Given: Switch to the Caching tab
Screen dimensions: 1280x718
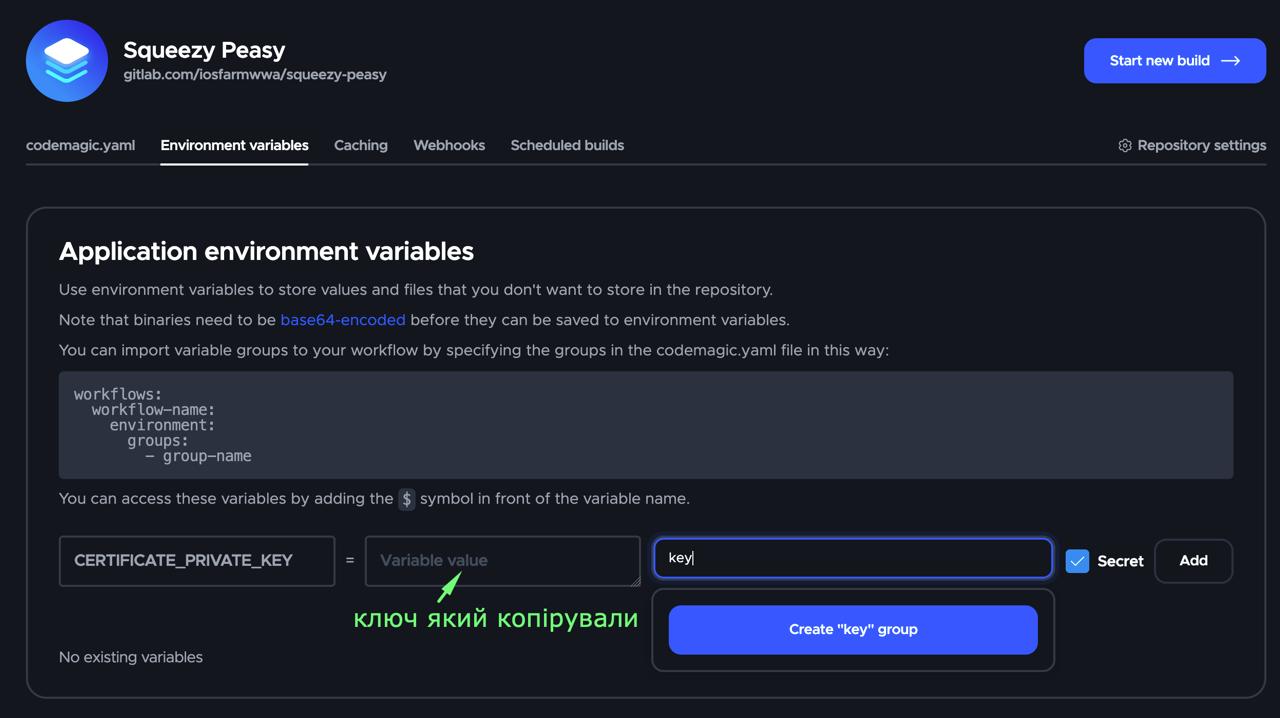Looking at the screenshot, I should pyautogui.click(x=361, y=145).
